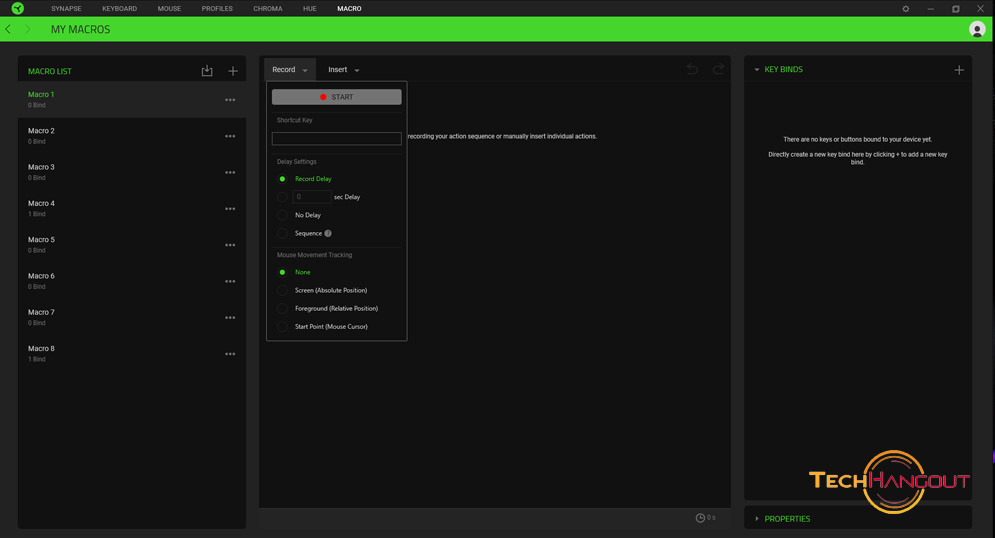Screen dimensions: 995x538
Task: Collapse the Record dropdown
Action: coord(290,70)
